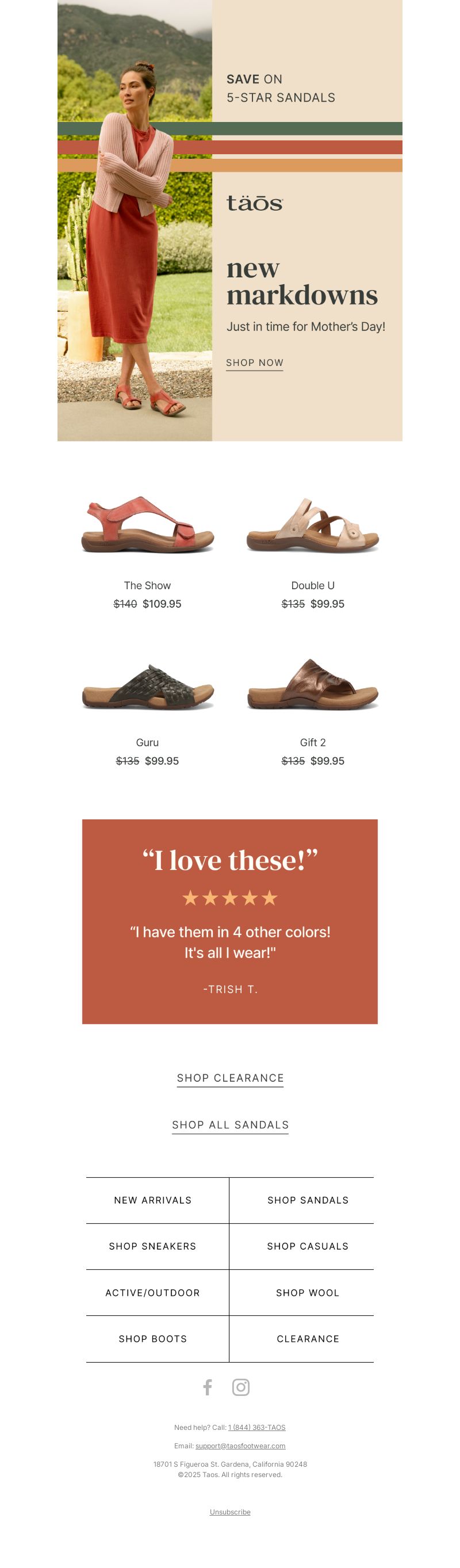This screenshot has width=460, height=1568.
Task: Open NEW ARRIVALS navigation item
Action: click(153, 1200)
